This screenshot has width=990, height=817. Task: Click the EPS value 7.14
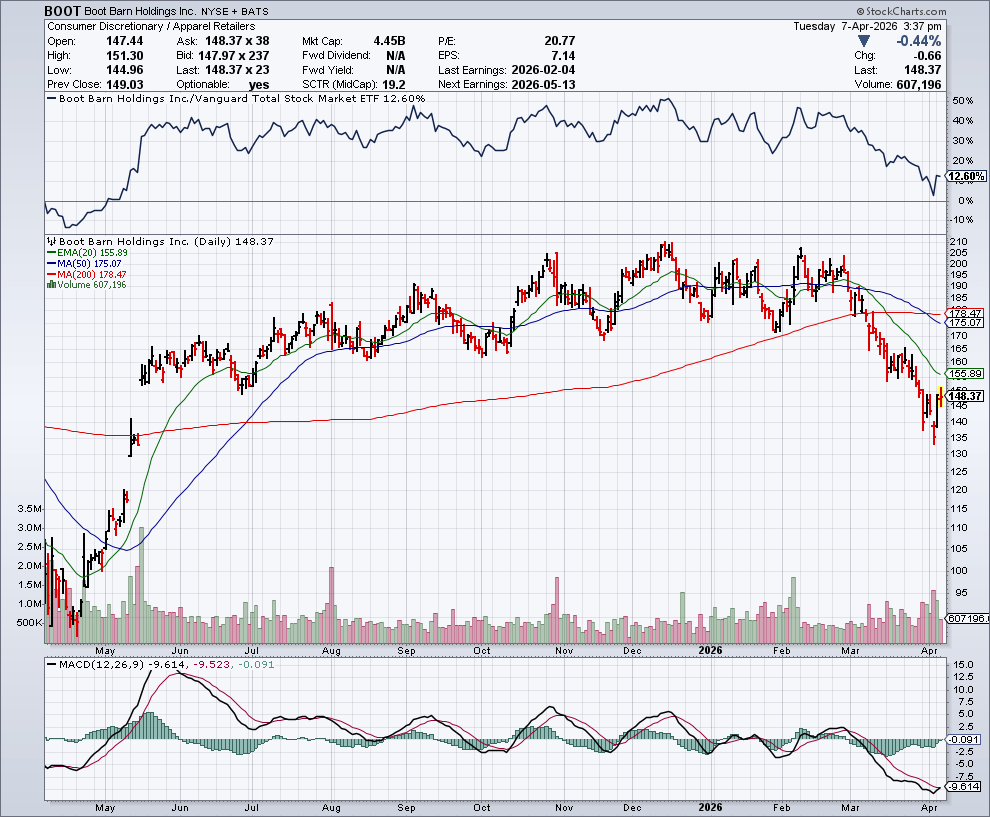click(x=563, y=56)
